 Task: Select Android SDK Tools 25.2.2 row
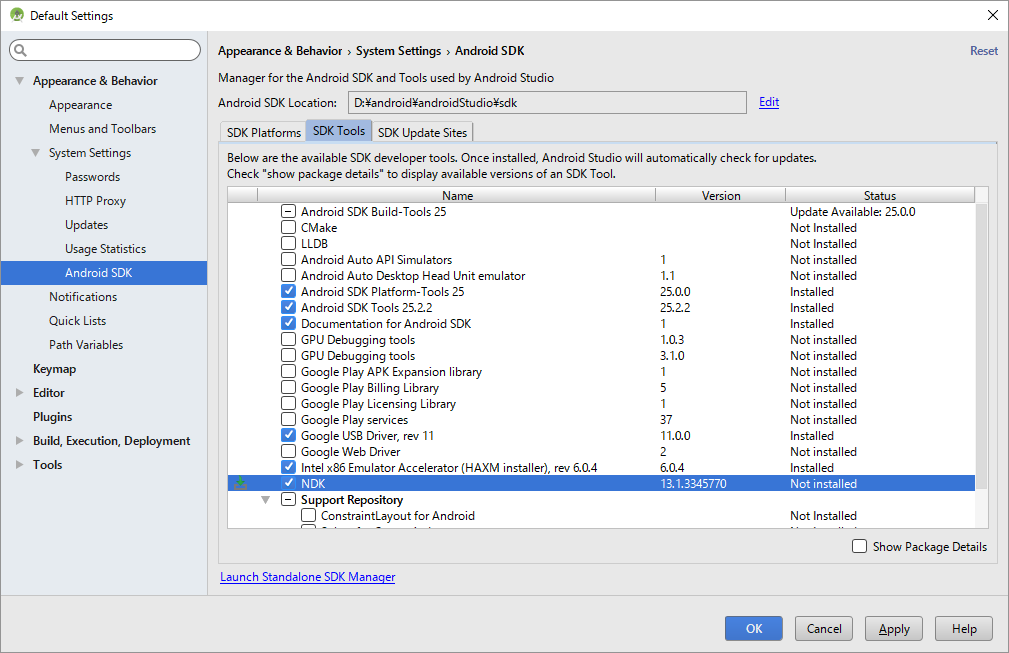pos(601,308)
